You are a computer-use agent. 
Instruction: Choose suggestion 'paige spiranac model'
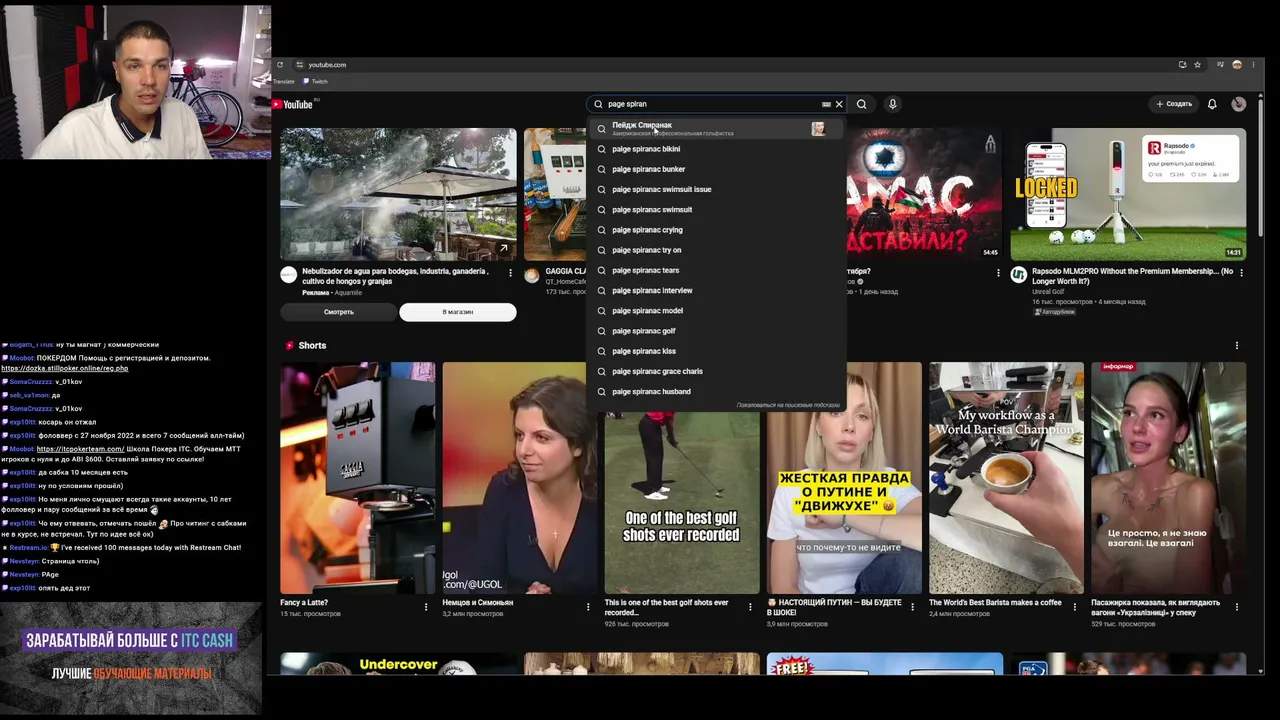[715, 311]
